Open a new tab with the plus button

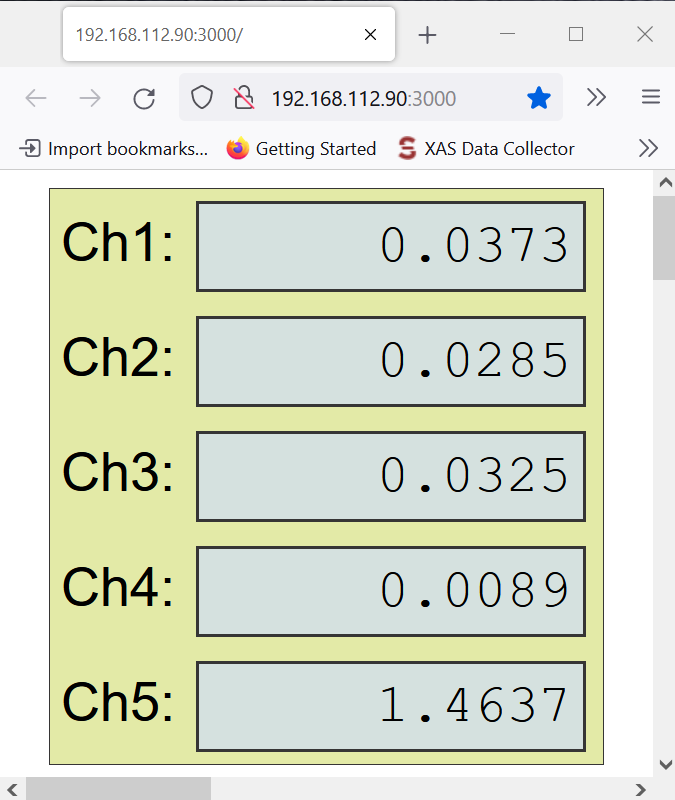[x=427, y=35]
